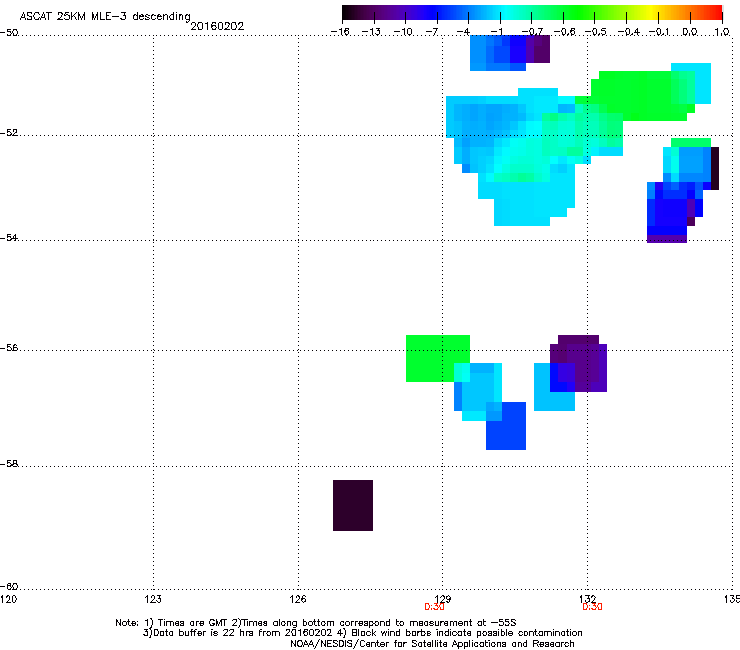Click the -16 label on the color scale
The width and height of the screenshot is (740, 650).
(x=340, y=32)
